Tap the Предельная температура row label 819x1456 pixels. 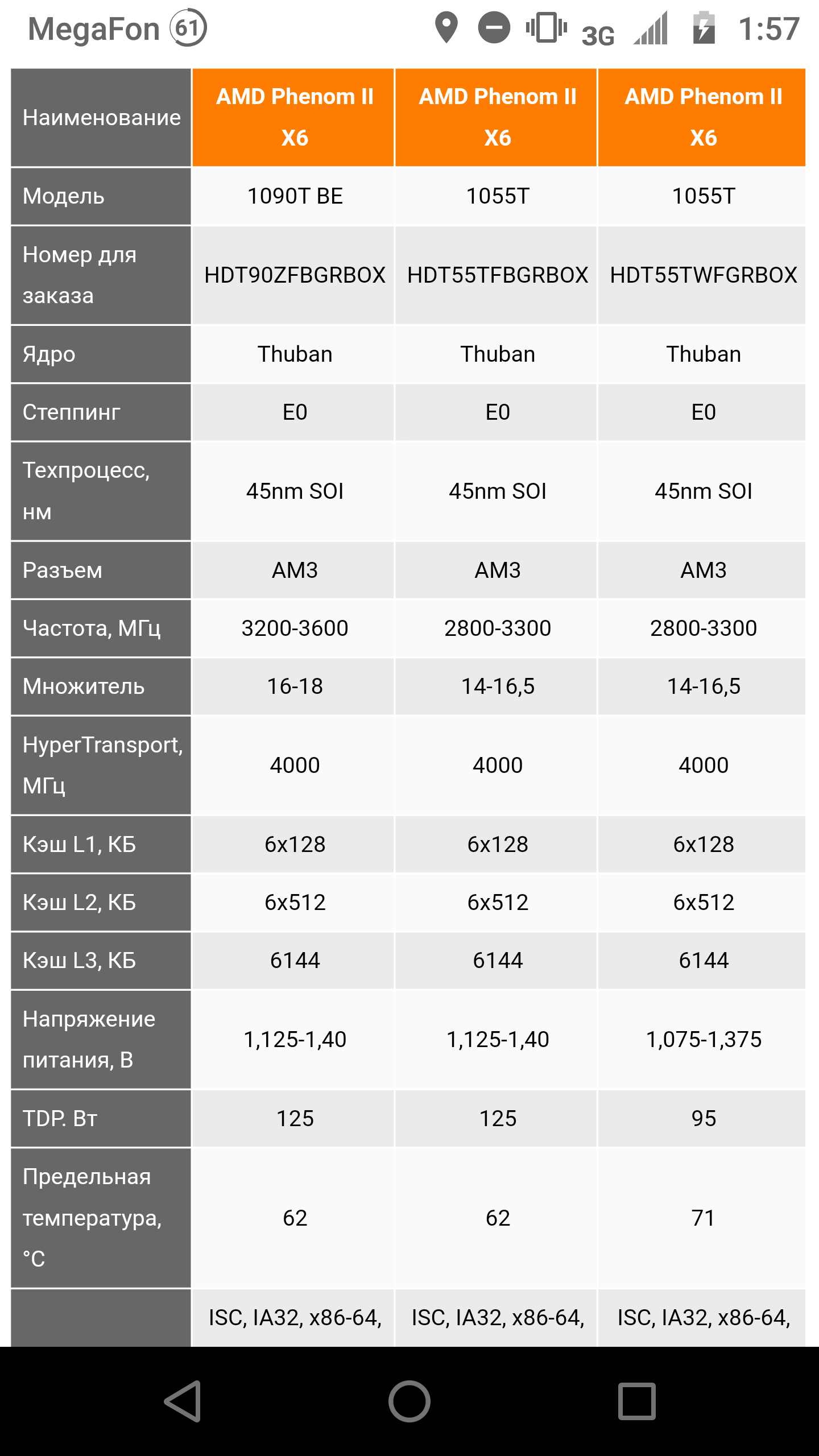93,1217
